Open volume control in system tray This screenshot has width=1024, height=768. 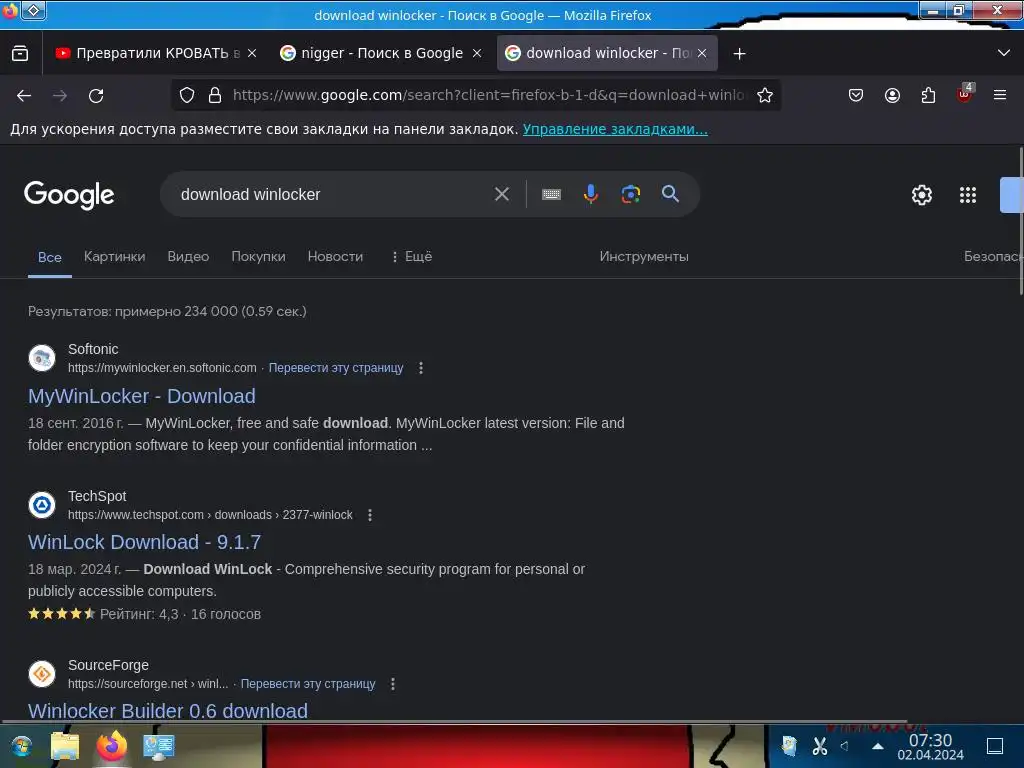click(x=845, y=746)
